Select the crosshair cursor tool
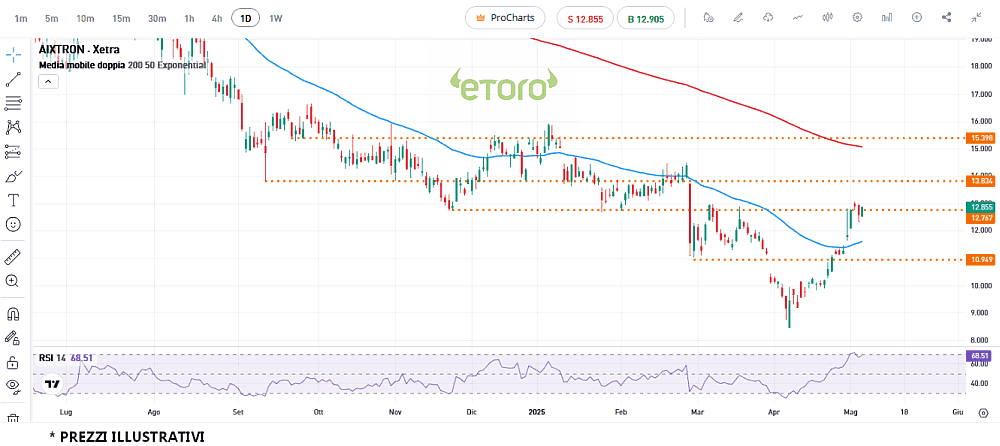Viewport: 1000px width, 446px height. pos(13,55)
